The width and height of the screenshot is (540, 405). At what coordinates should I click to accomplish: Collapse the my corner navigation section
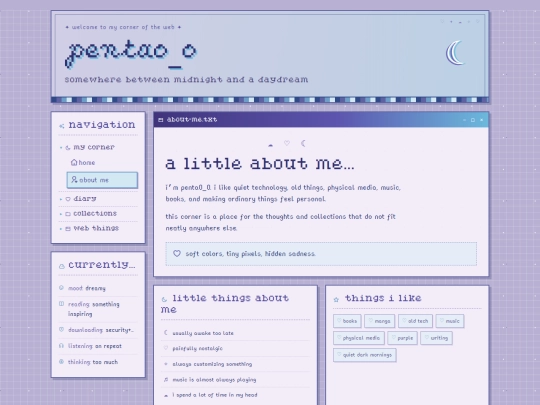98,147
